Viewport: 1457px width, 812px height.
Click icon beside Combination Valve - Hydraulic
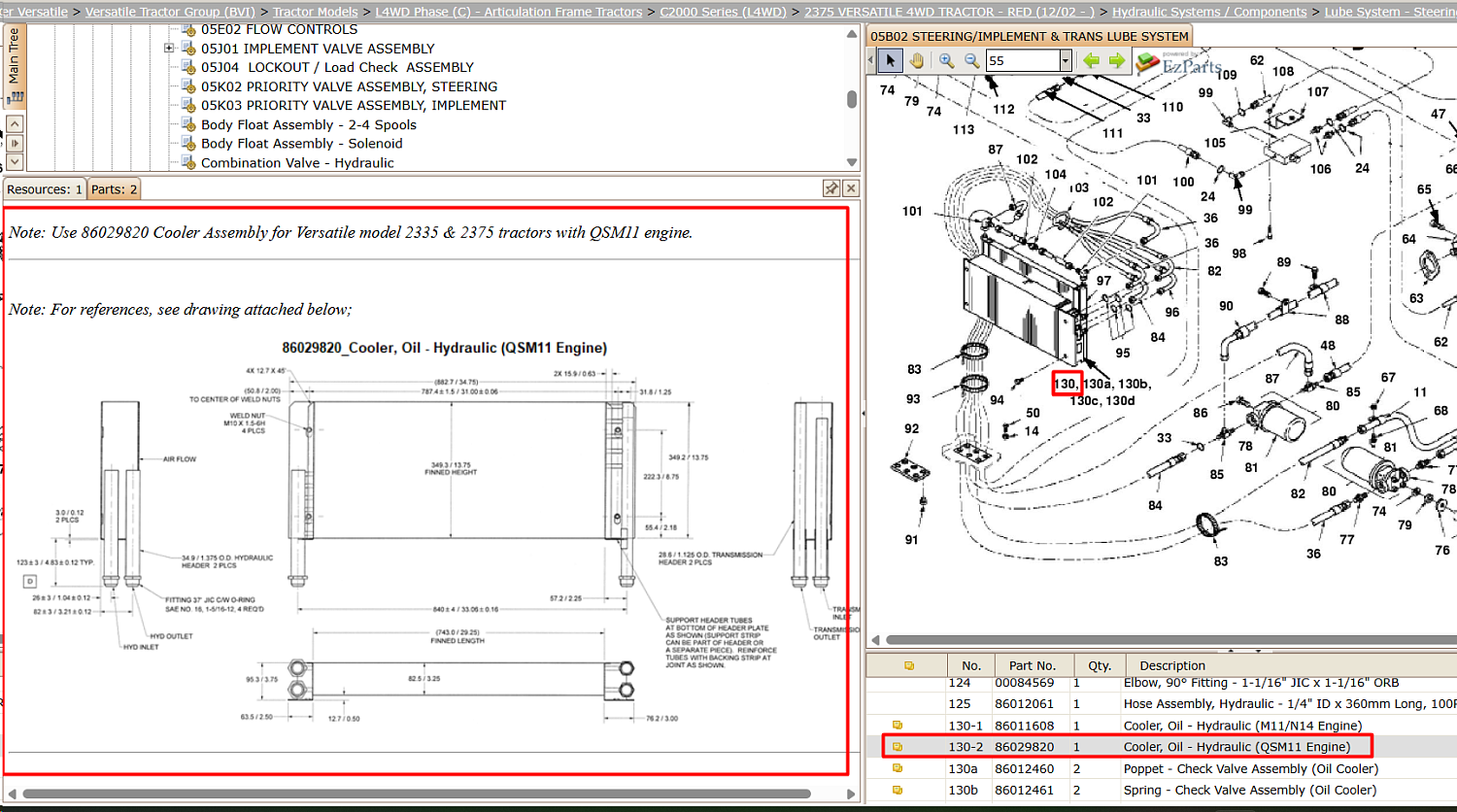(x=189, y=162)
